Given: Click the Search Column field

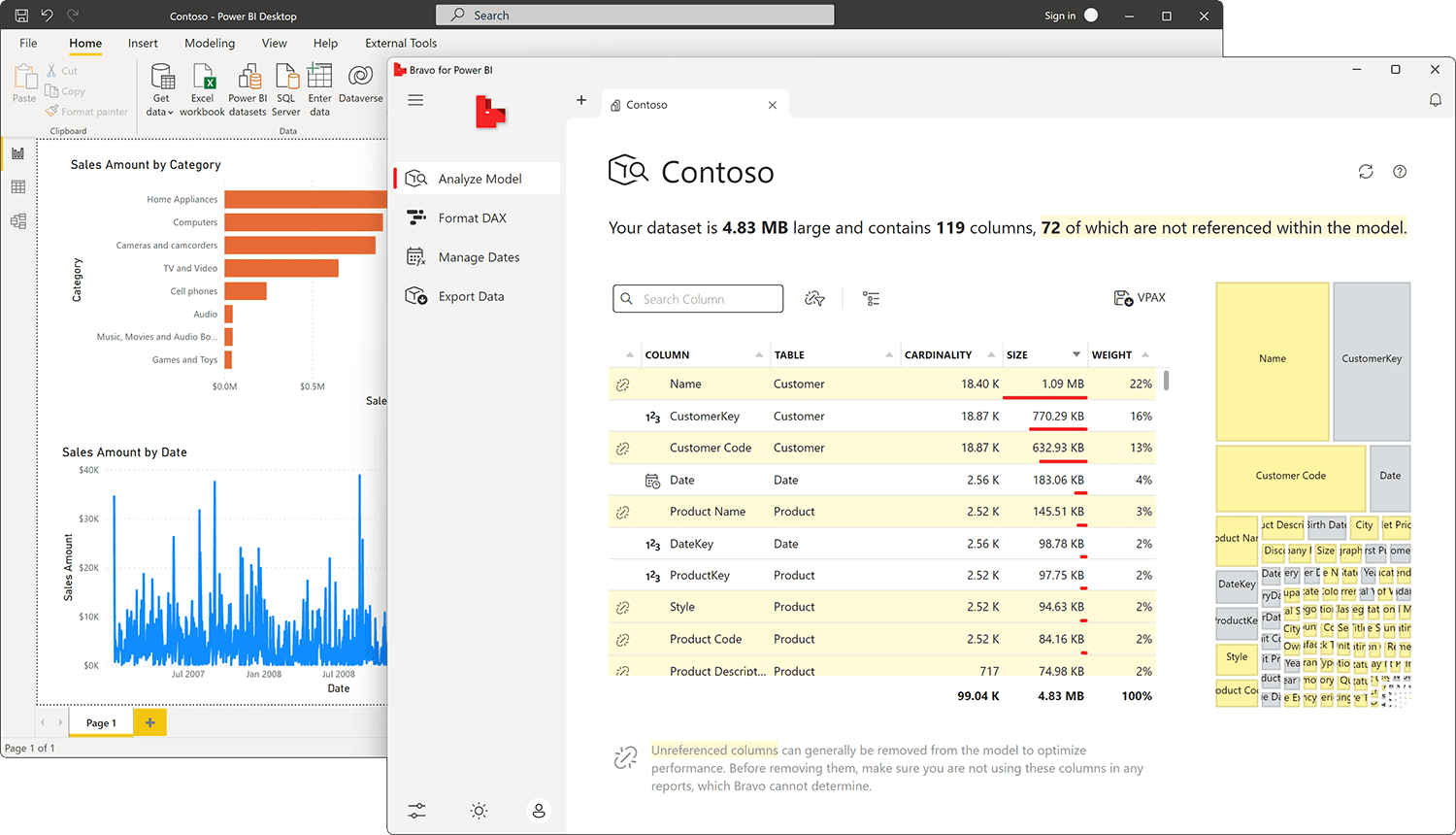Looking at the screenshot, I should click(698, 298).
